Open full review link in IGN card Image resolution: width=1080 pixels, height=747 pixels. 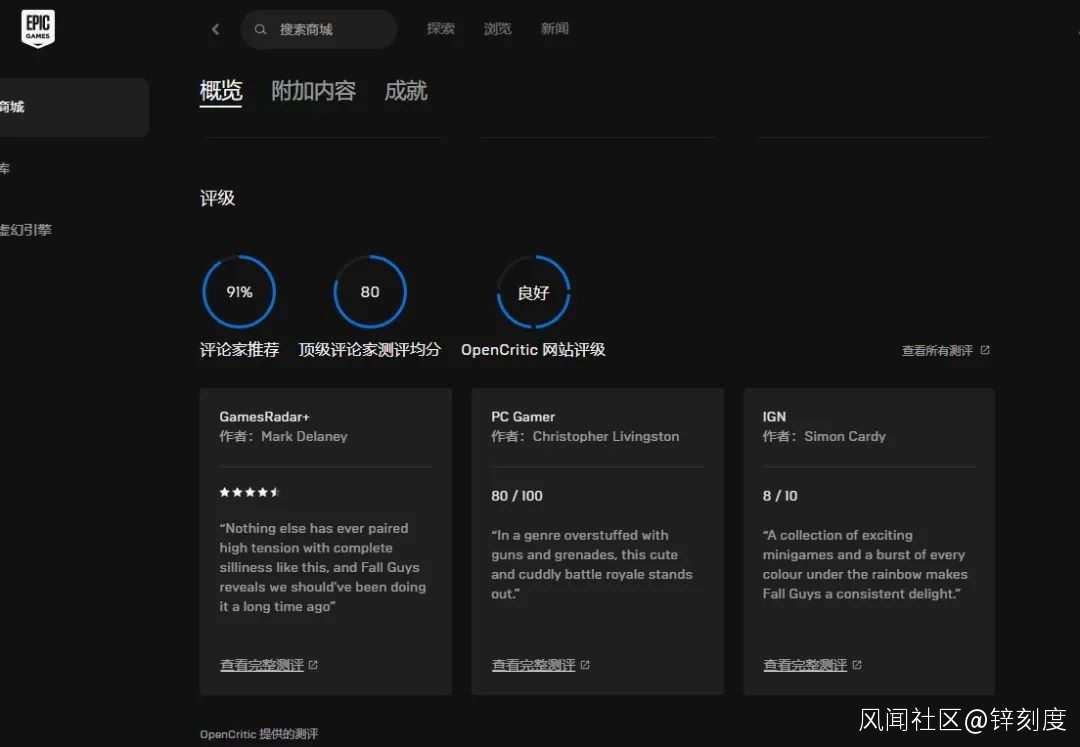pyautogui.click(x=805, y=665)
